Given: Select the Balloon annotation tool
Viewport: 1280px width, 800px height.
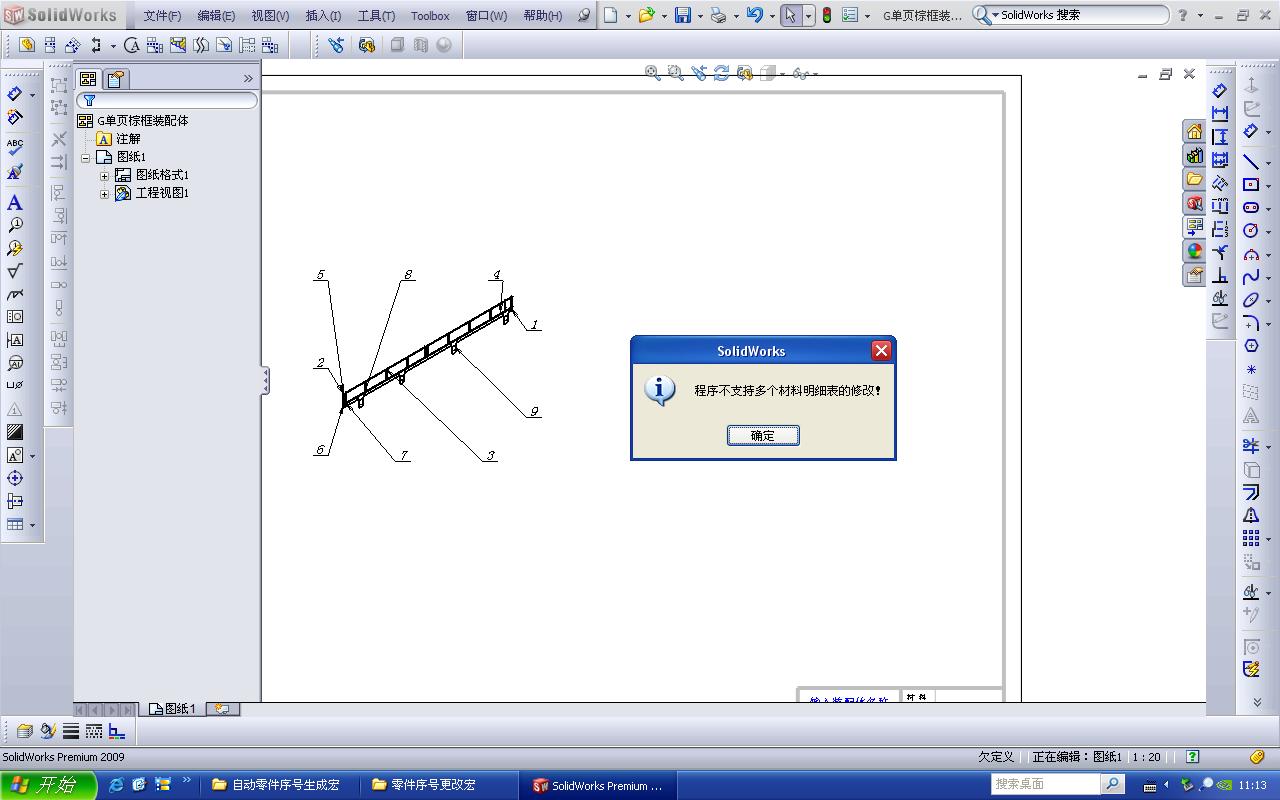Looking at the screenshot, I should pyautogui.click(x=15, y=225).
